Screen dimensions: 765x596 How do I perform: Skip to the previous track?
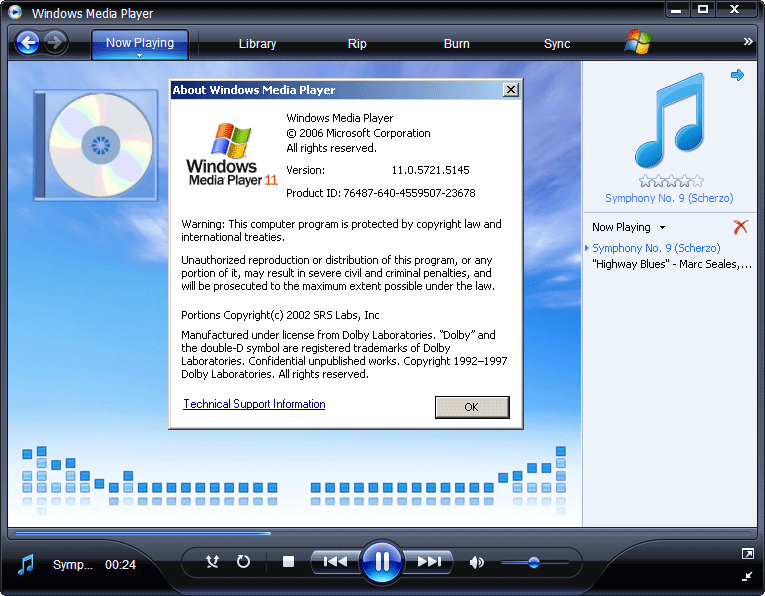pyautogui.click(x=336, y=562)
